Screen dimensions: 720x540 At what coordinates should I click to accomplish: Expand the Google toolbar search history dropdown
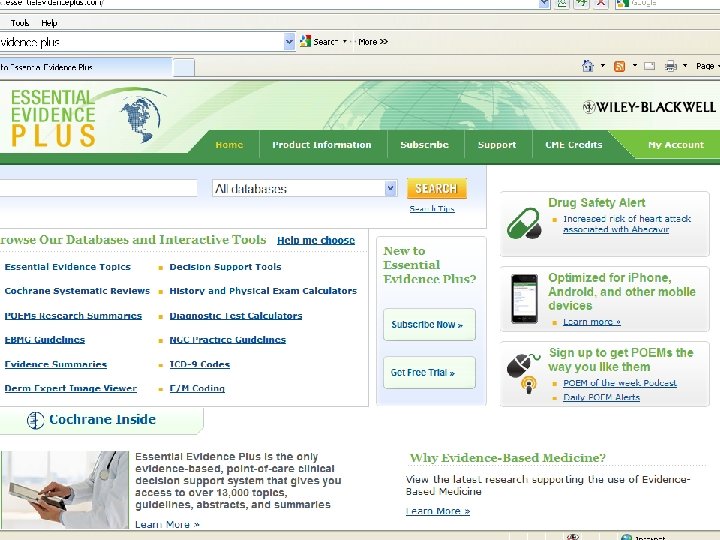point(289,42)
